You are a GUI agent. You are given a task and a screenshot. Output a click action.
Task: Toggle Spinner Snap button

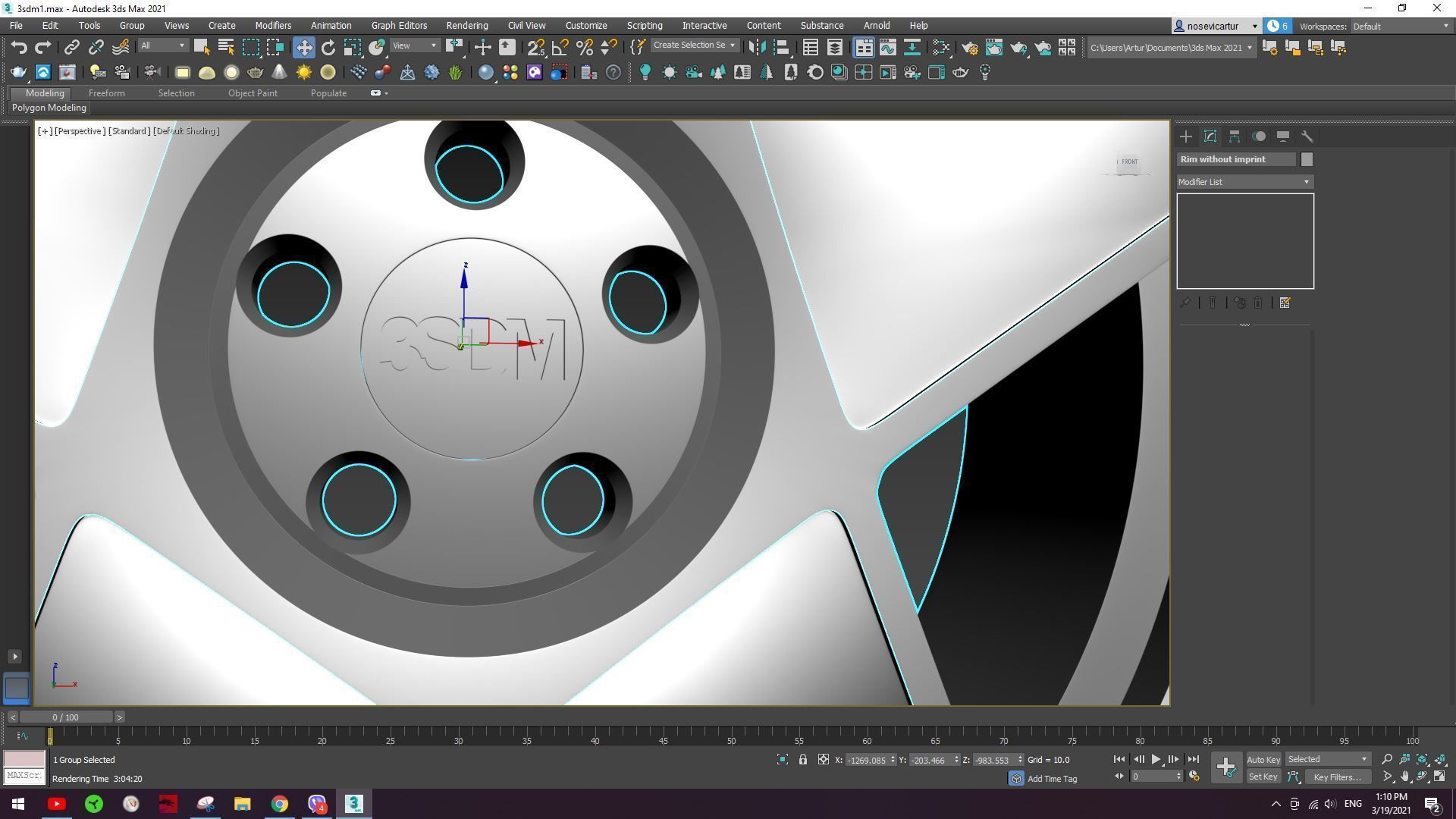tap(608, 47)
